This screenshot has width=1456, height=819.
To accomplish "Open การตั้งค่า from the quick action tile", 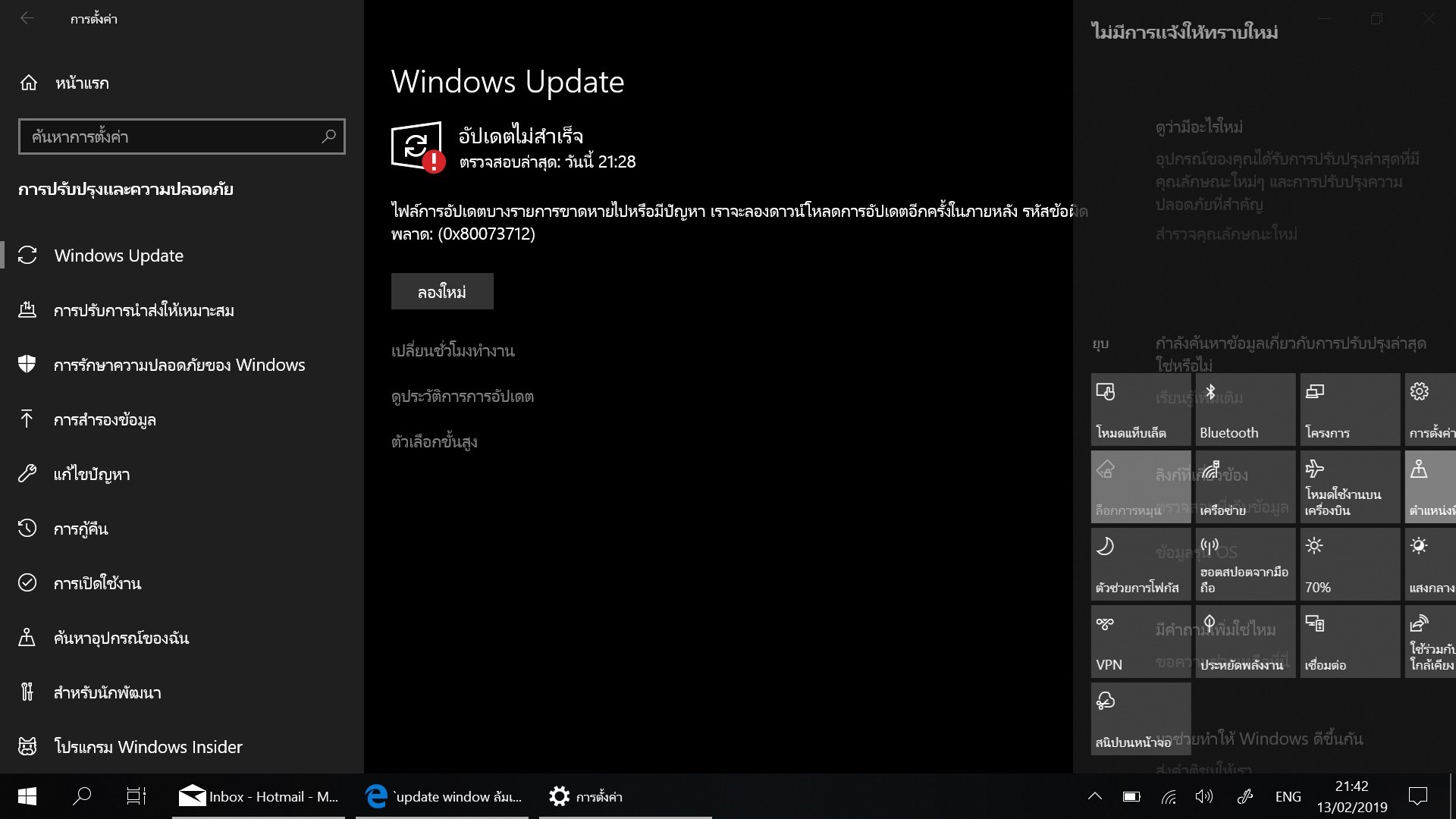I will [1430, 409].
